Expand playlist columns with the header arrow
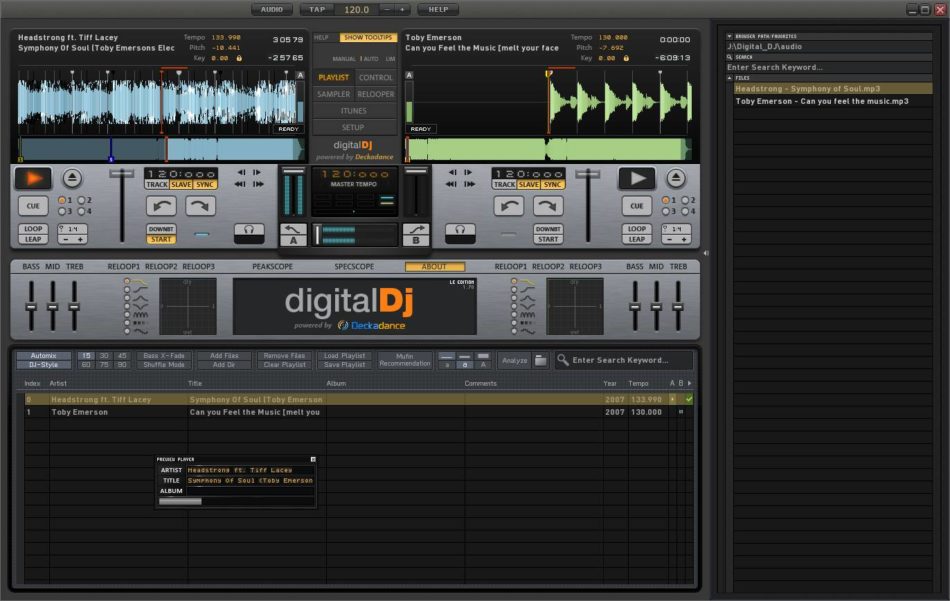Viewport: 950px width, 601px height. pyautogui.click(x=689, y=384)
